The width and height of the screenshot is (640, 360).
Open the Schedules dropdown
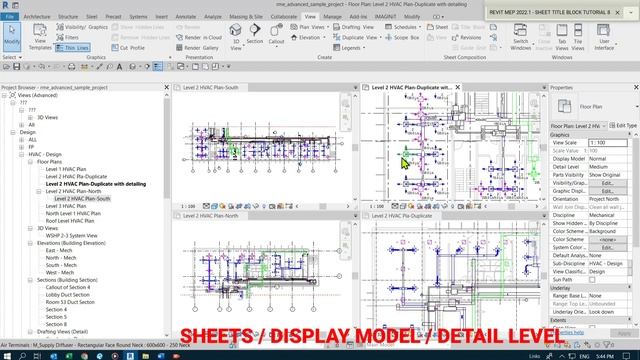click(x=403, y=27)
